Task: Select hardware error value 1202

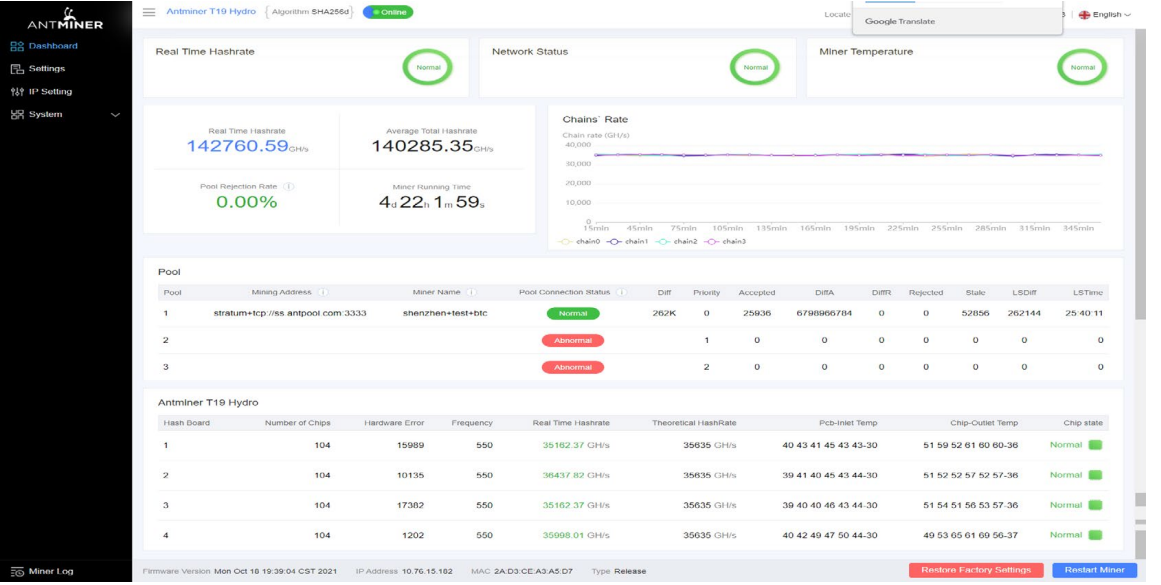Action: [x=413, y=535]
